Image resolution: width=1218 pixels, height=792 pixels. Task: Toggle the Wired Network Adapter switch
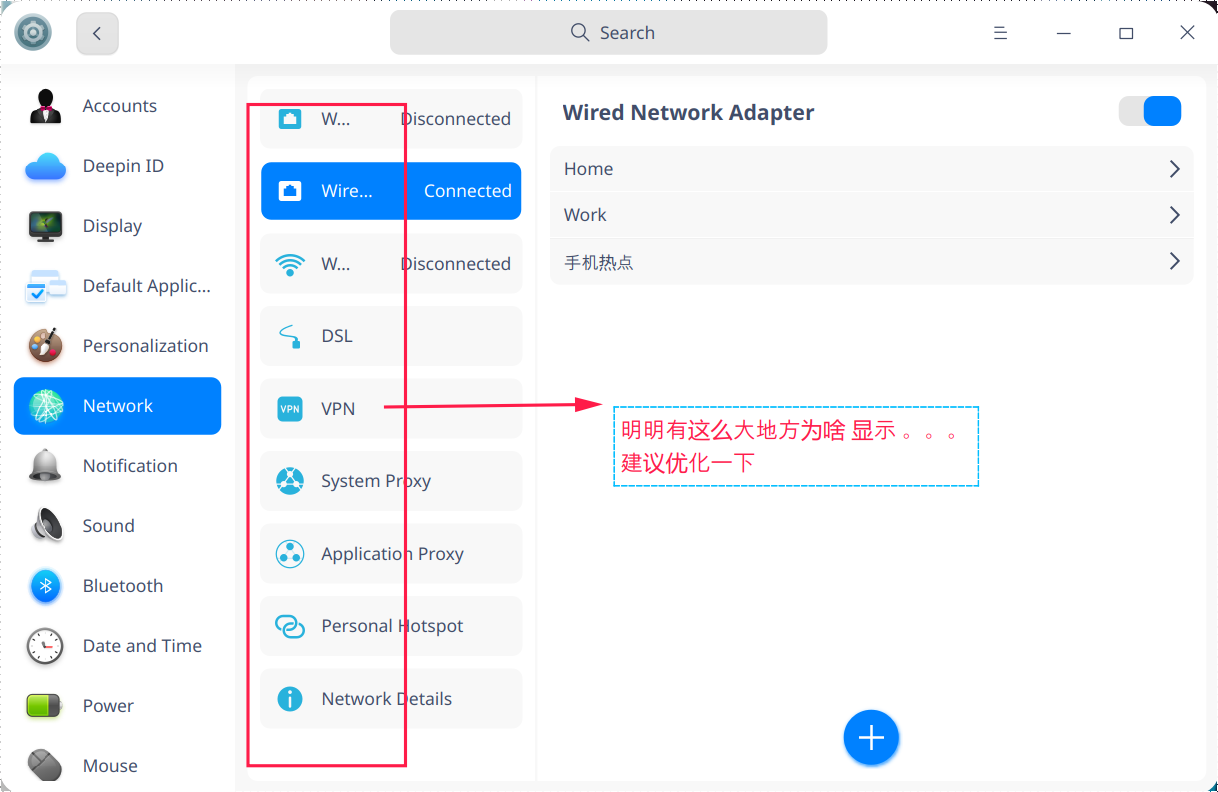[1150, 111]
